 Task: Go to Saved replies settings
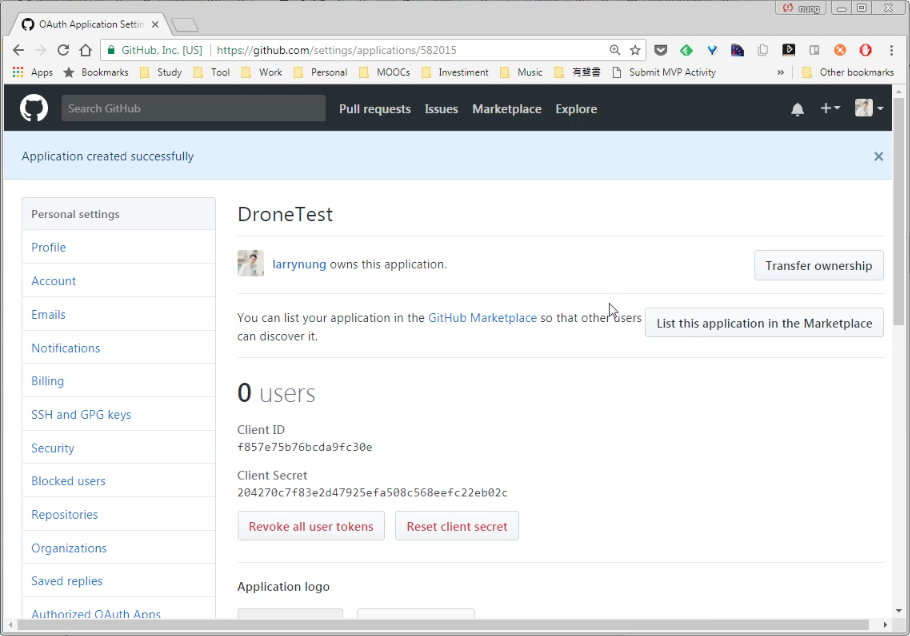click(67, 581)
